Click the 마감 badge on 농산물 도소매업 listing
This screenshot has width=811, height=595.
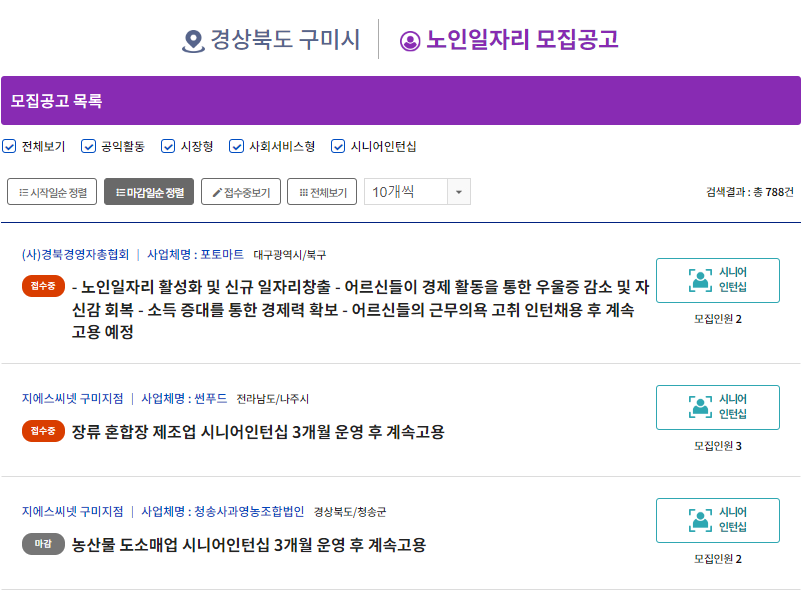coord(43,544)
